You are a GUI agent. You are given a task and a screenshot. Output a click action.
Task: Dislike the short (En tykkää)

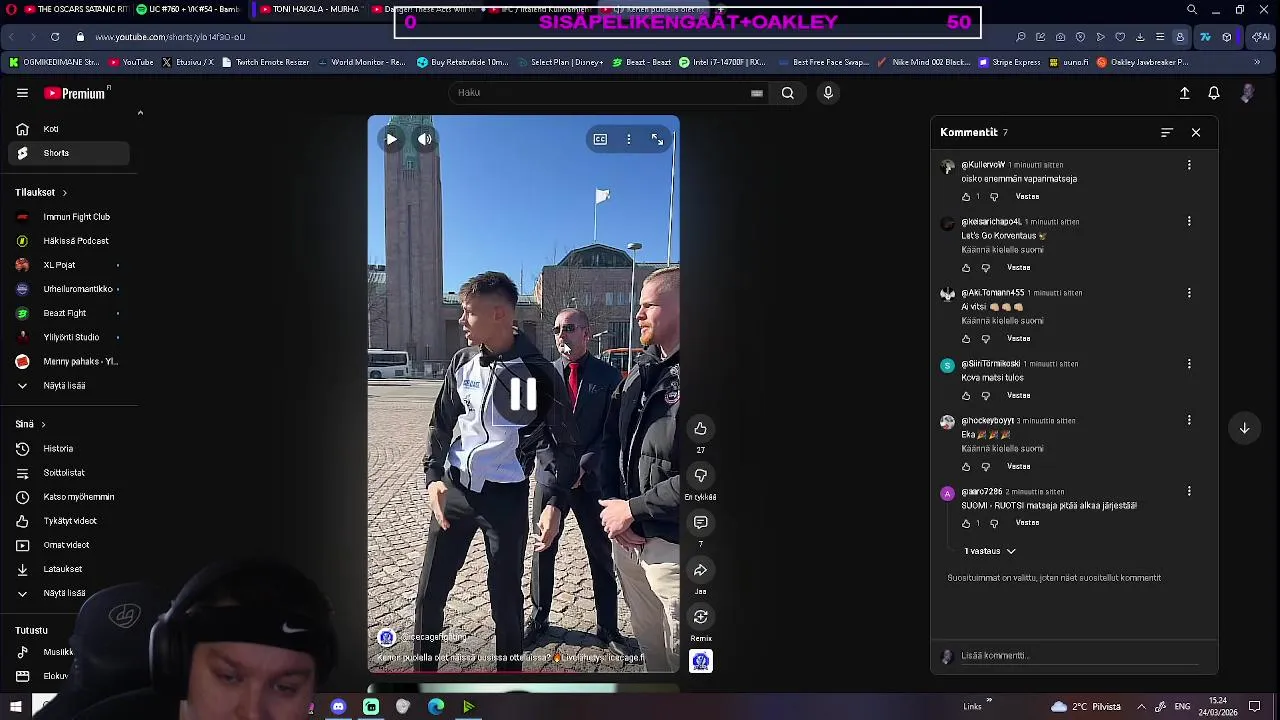tap(701, 476)
